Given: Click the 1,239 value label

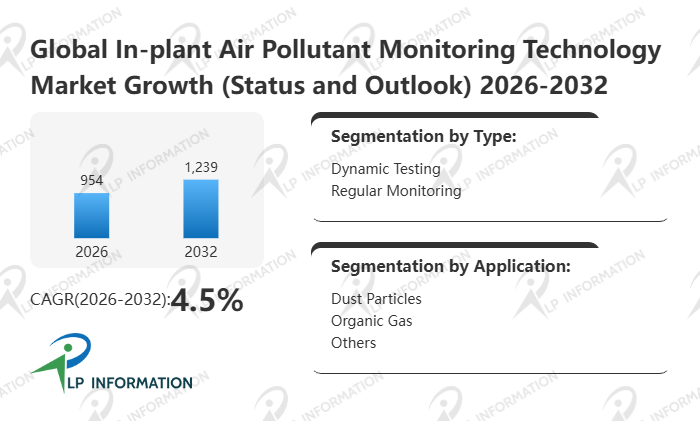Looking at the screenshot, I should (x=201, y=166).
